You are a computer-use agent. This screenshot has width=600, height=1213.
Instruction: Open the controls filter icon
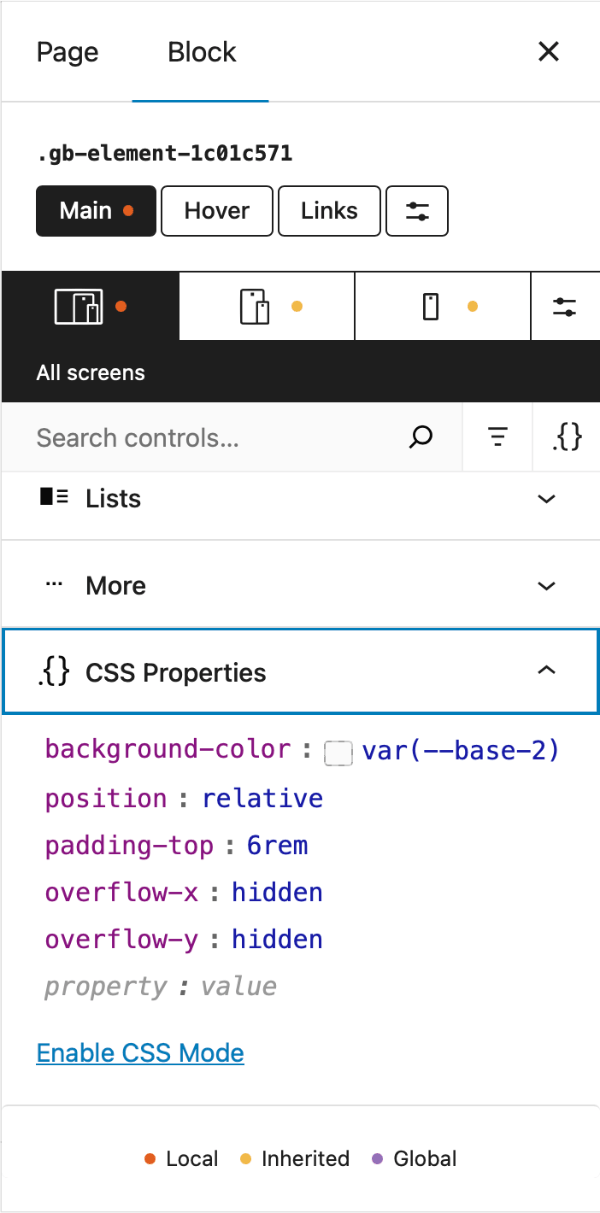coord(497,437)
